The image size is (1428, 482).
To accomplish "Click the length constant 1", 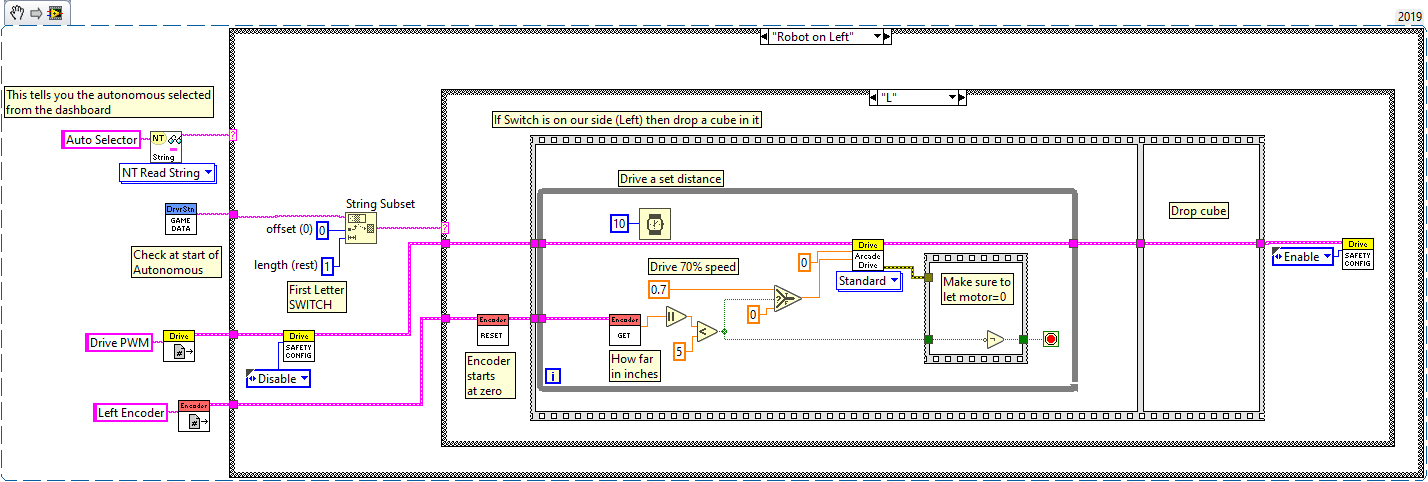I will click(327, 266).
